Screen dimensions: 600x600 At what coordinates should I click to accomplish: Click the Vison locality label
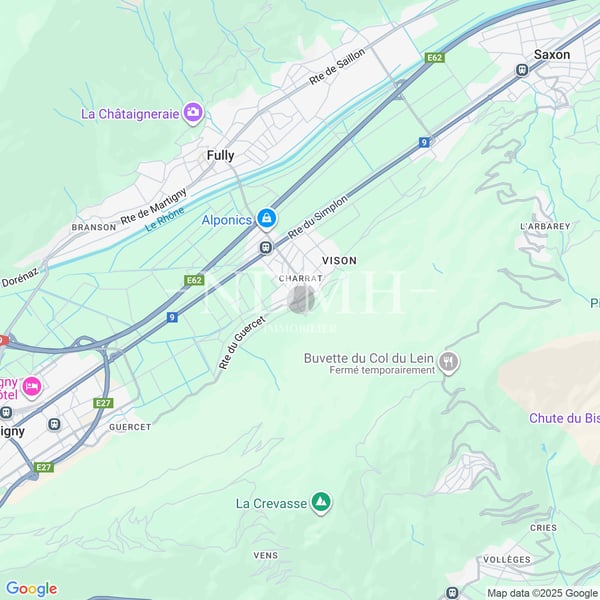(339, 261)
